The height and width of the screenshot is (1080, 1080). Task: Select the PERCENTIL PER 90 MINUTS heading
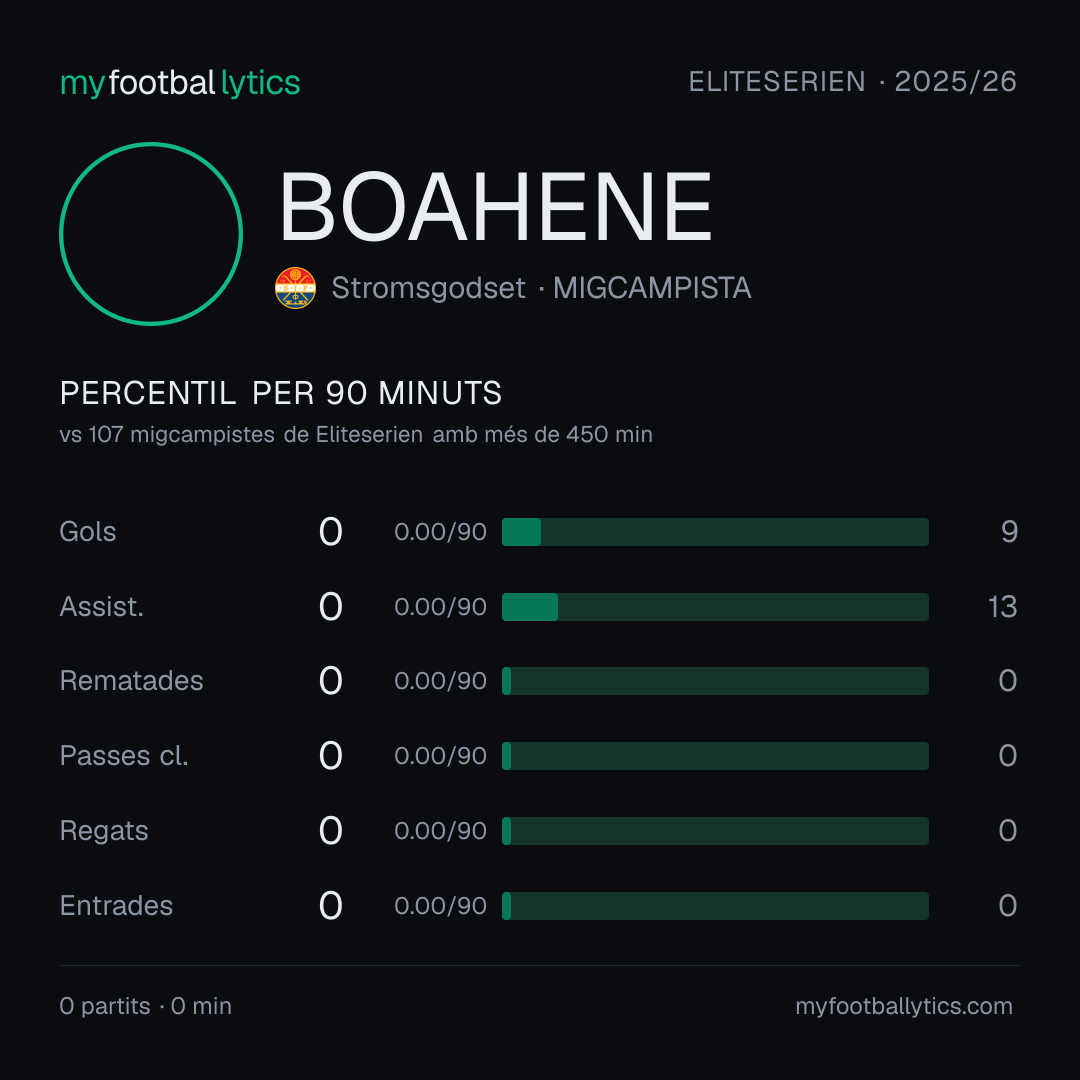pos(280,393)
